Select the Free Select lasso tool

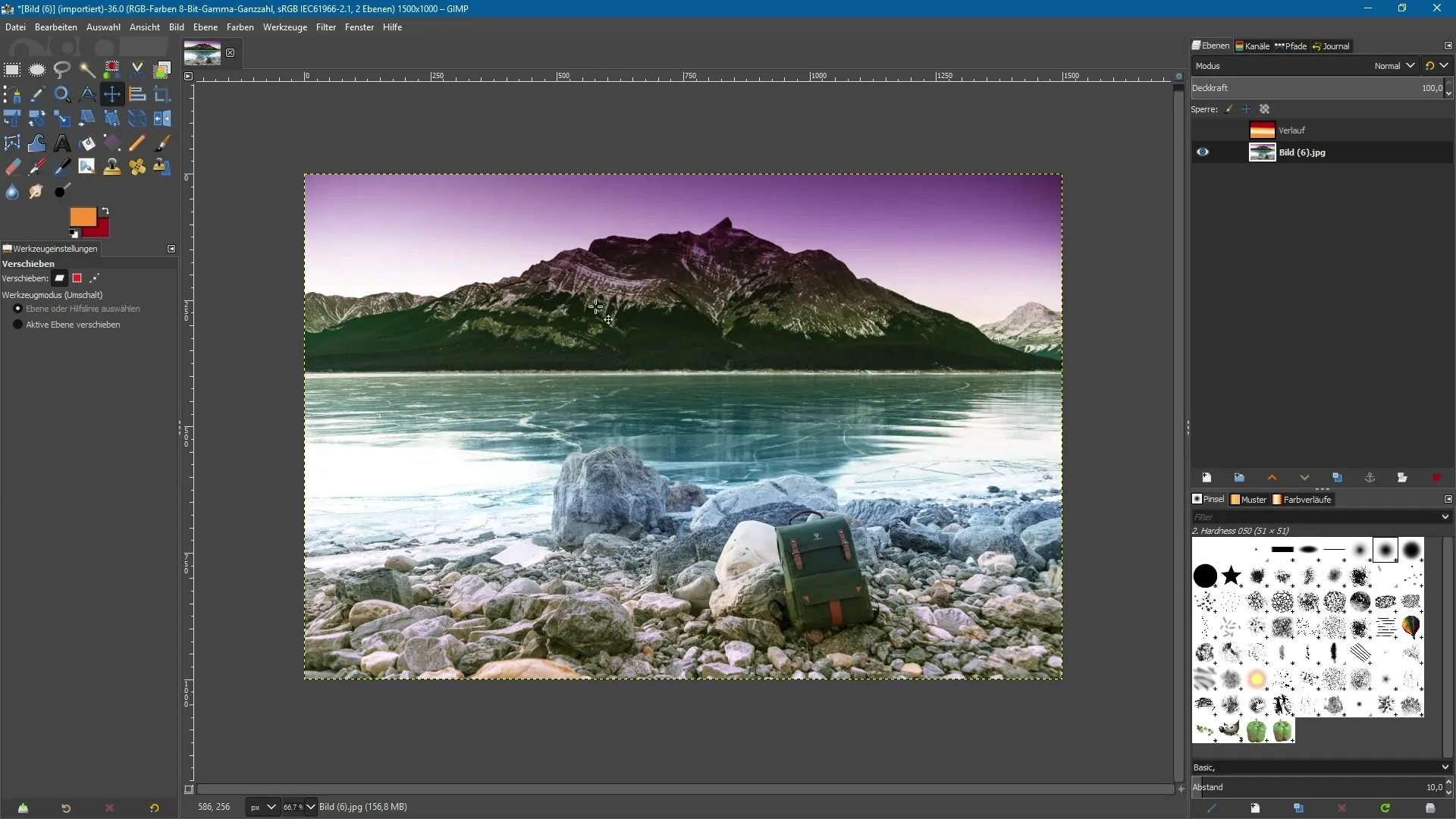62,71
